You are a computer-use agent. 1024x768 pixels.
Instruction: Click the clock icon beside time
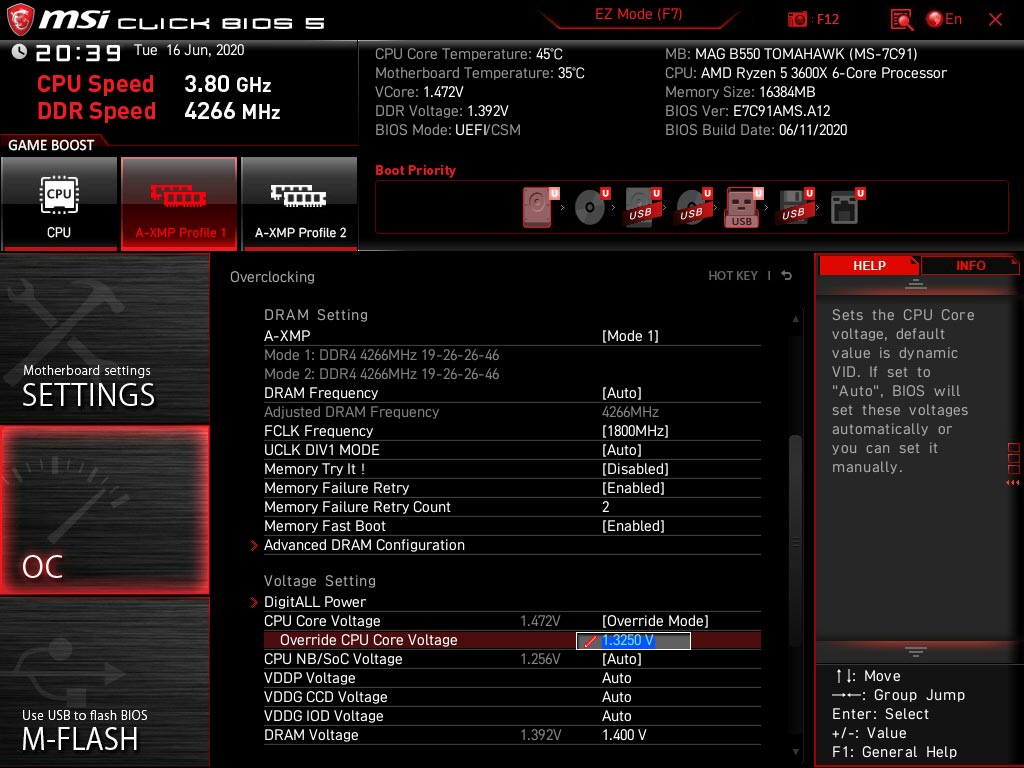19,51
